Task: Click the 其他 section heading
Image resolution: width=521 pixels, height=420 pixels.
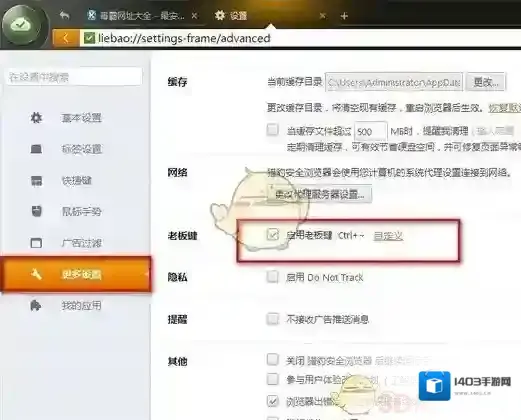Action: click(x=177, y=361)
